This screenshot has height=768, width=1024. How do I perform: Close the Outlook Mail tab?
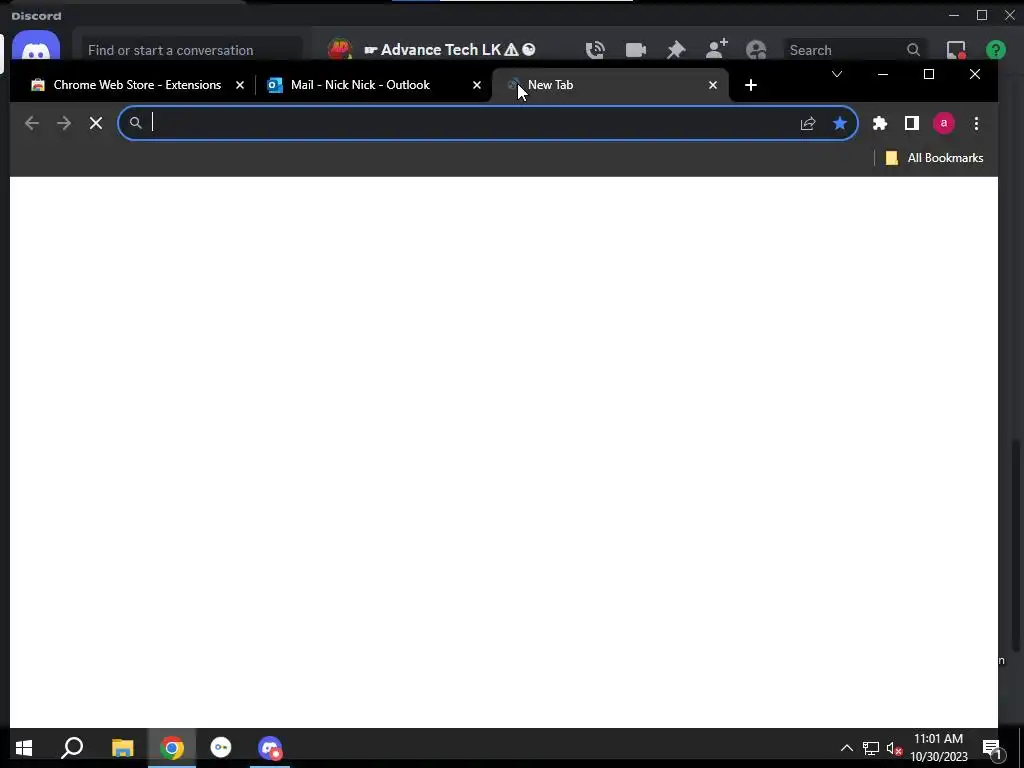[477, 85]
